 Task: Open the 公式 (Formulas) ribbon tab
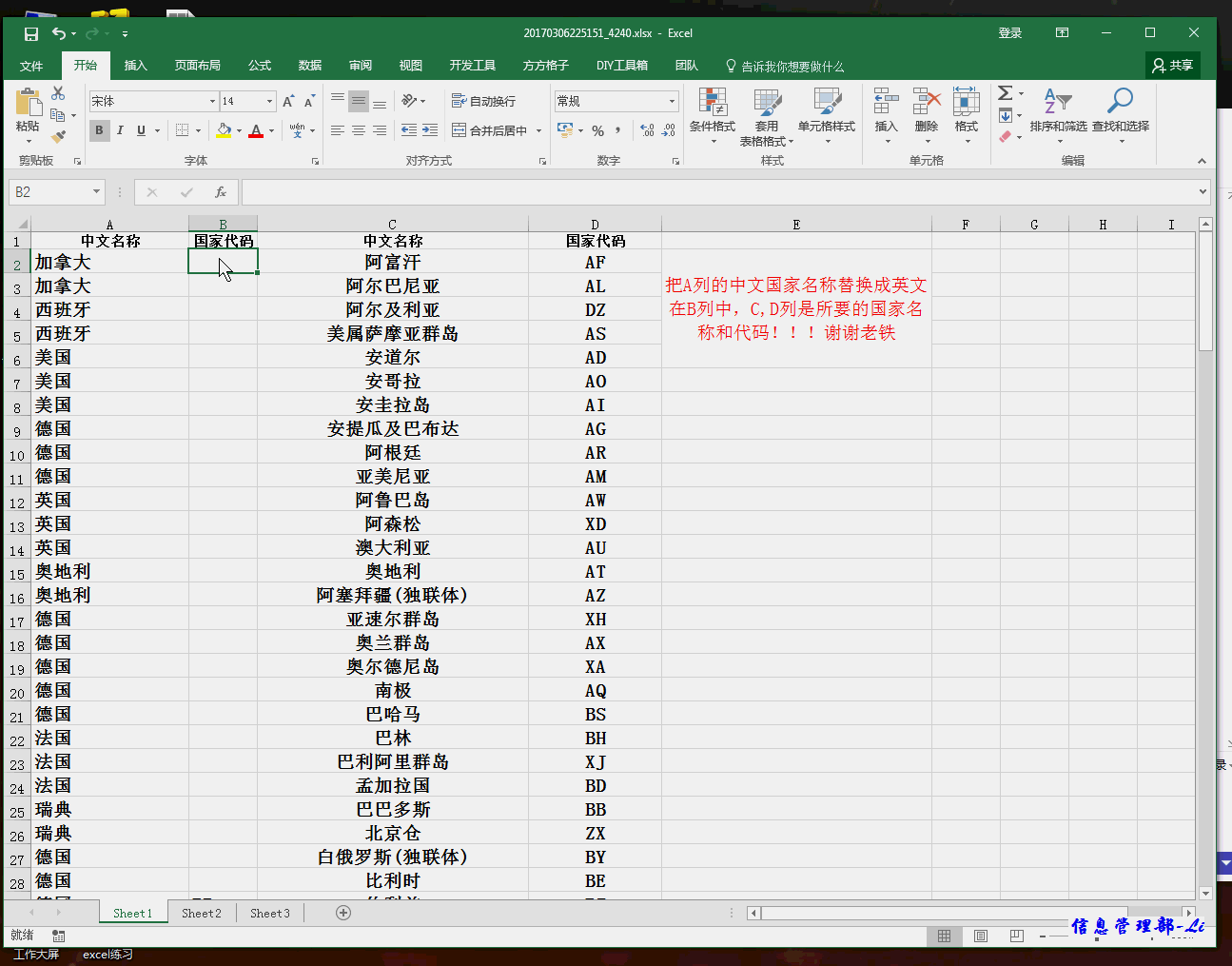[x=260, y=66]
